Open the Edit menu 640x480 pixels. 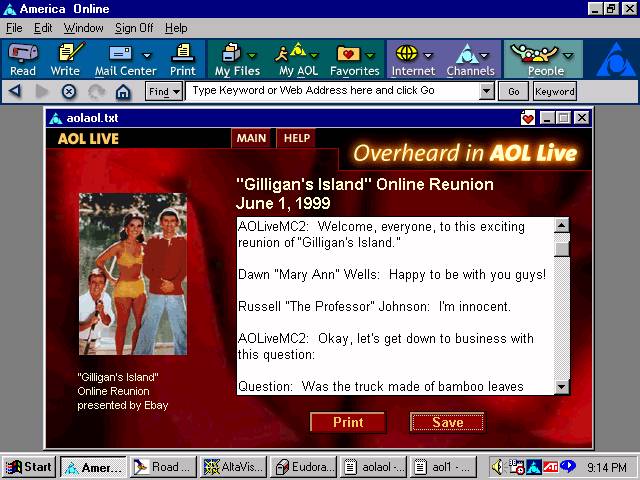(43, 28)
